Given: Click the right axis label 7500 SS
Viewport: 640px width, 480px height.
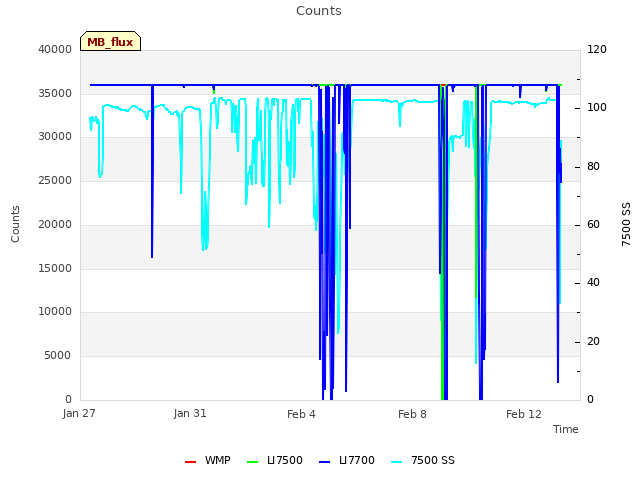Looking at the screenshot, I should coord(626,224).
